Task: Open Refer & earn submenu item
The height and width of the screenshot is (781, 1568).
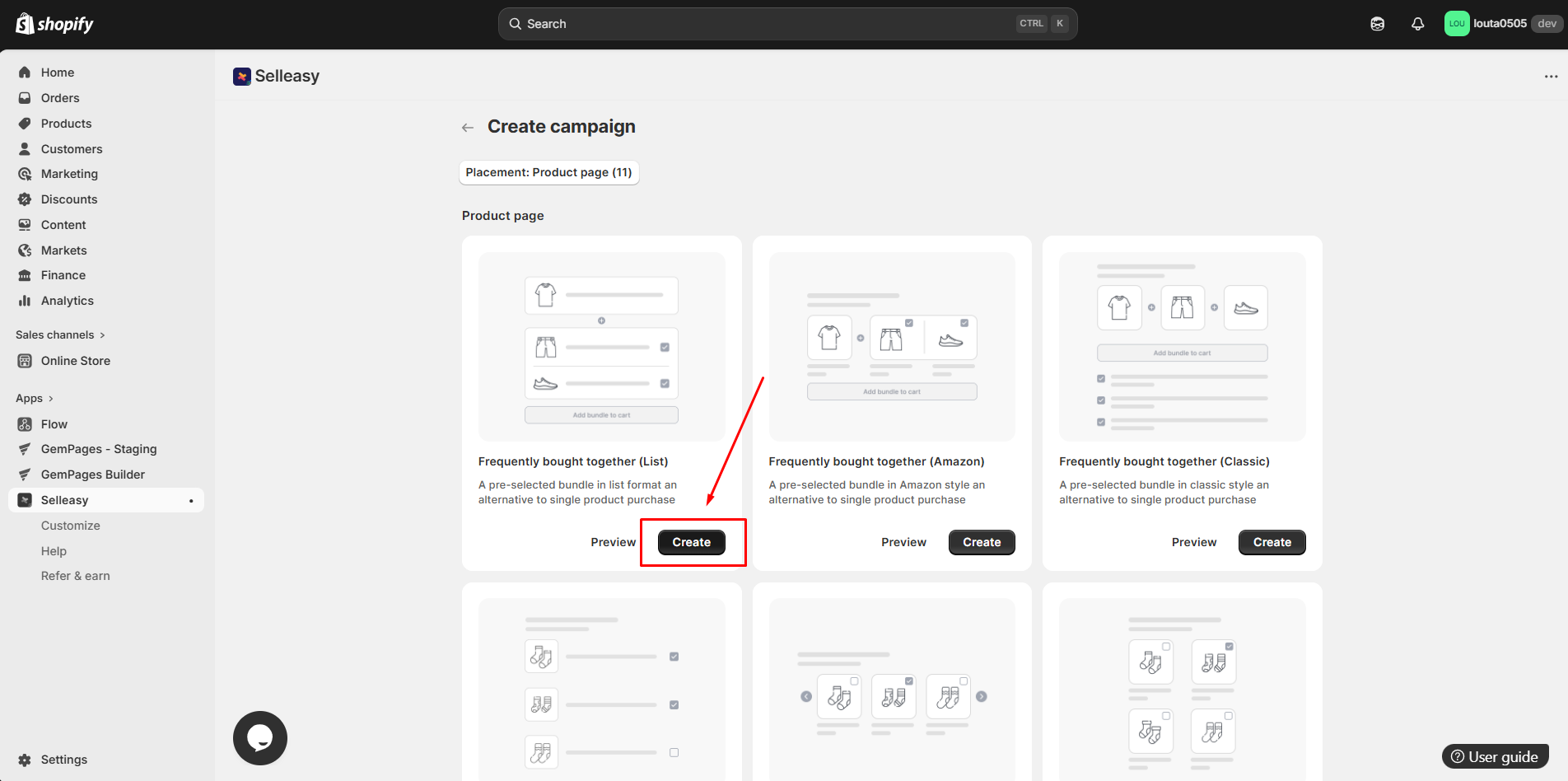Action: 76,576
